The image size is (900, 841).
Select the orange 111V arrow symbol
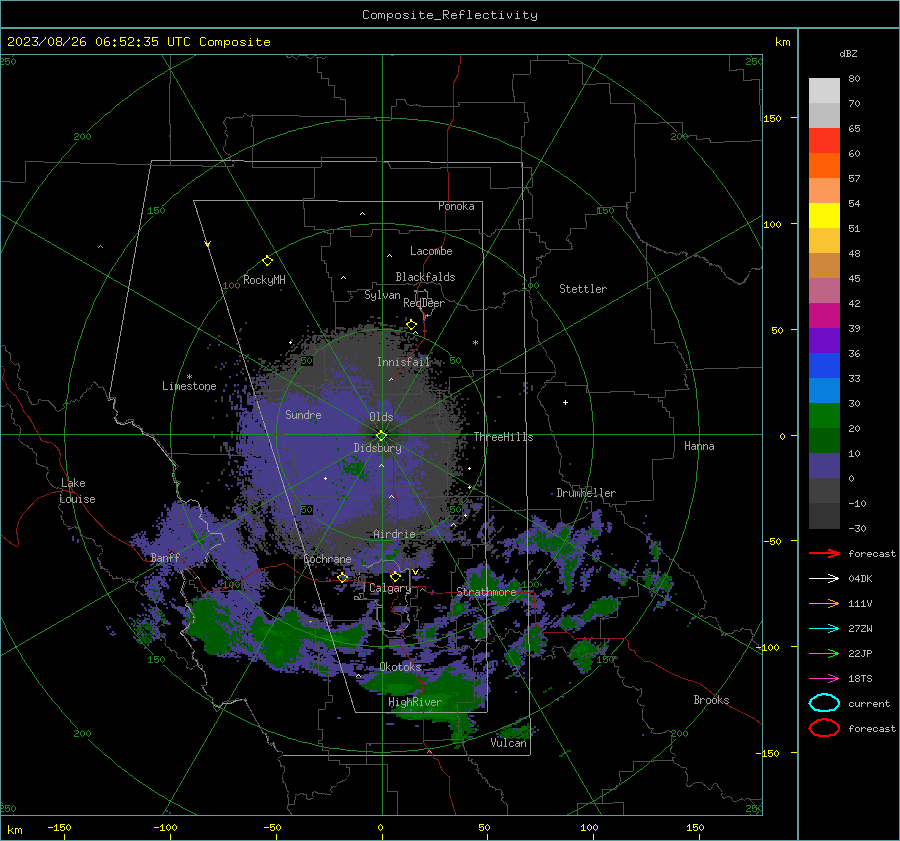[824, 603]
